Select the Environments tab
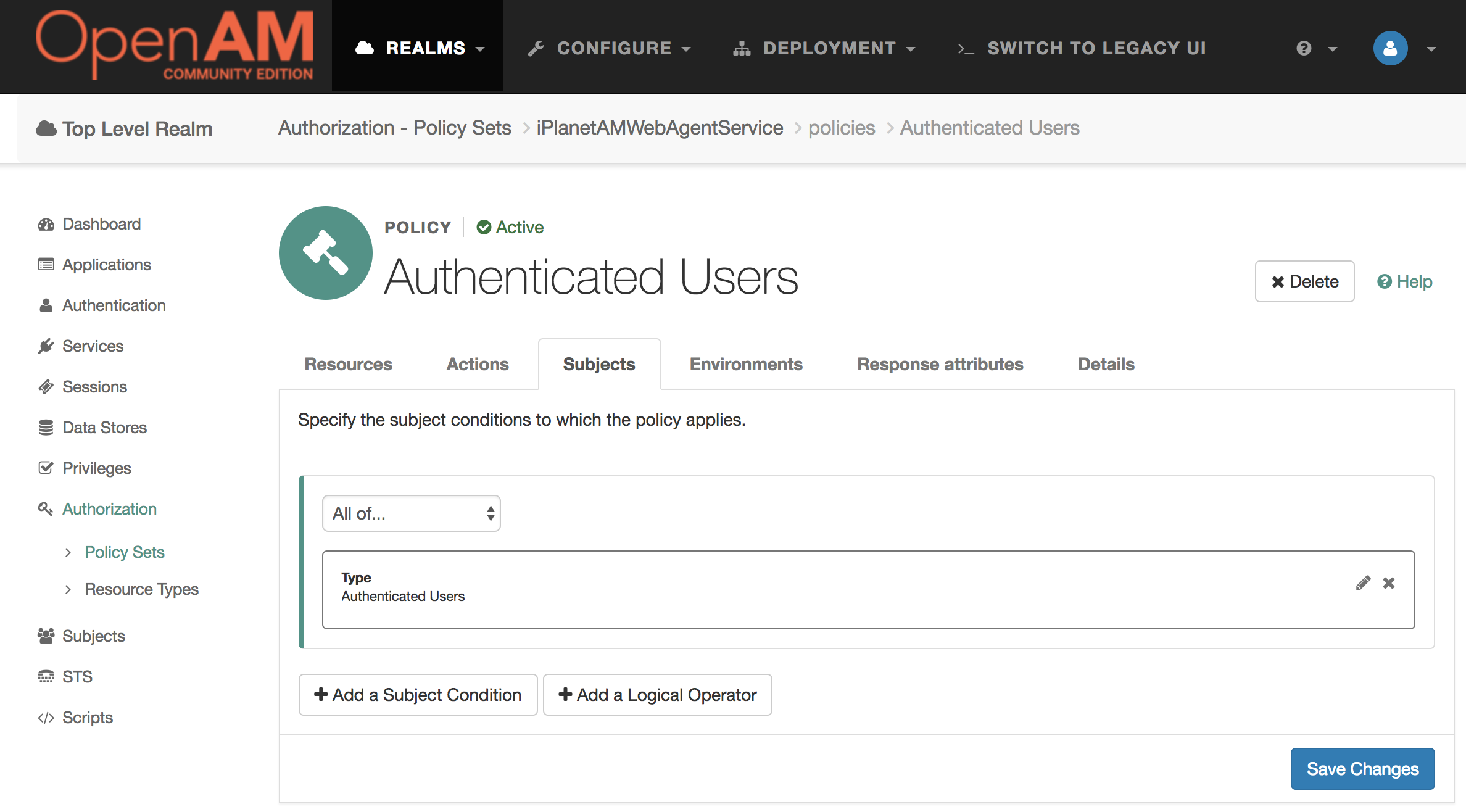 click(745, 363)
